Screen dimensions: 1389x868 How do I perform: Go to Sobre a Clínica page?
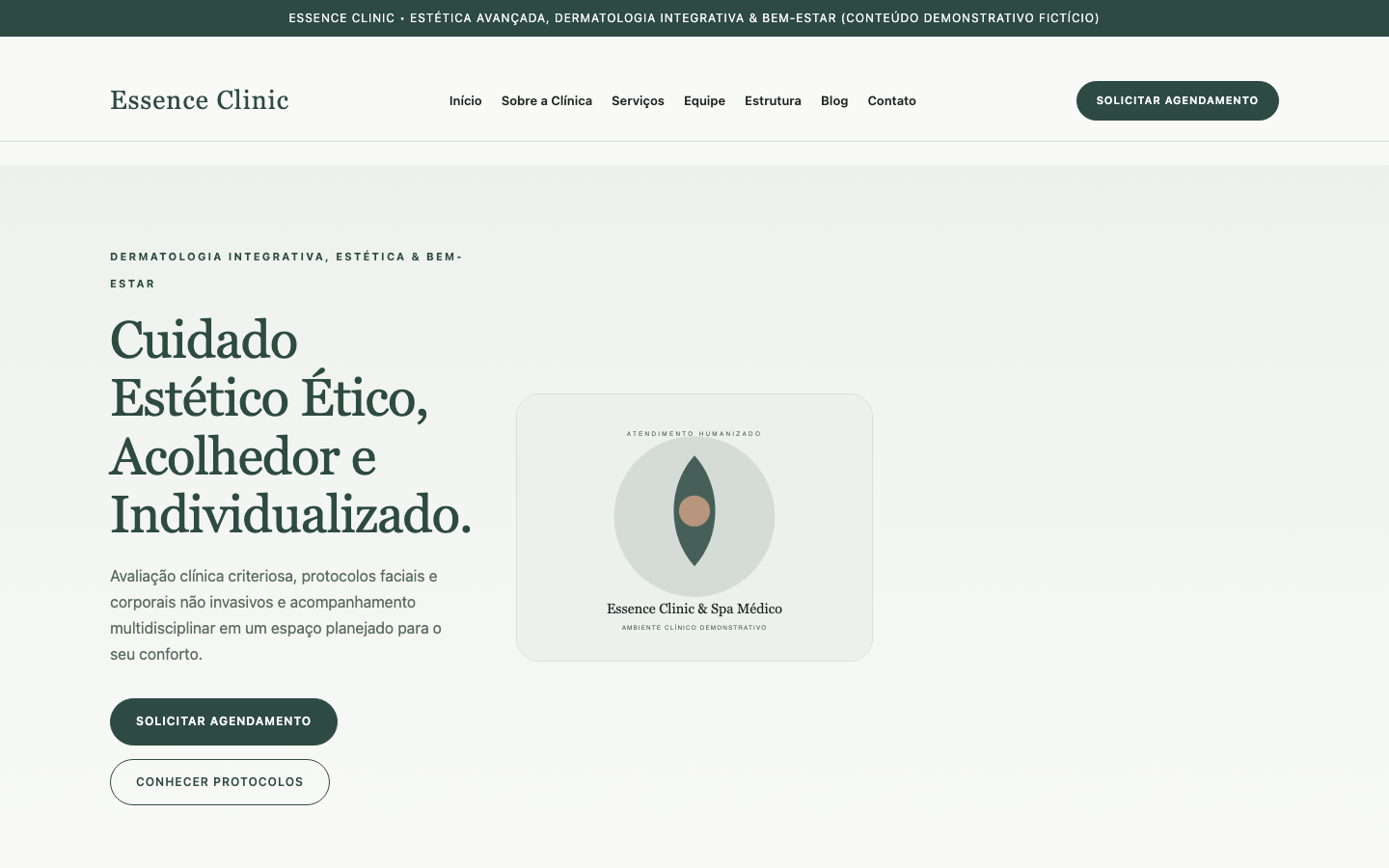tap(547, 100)
